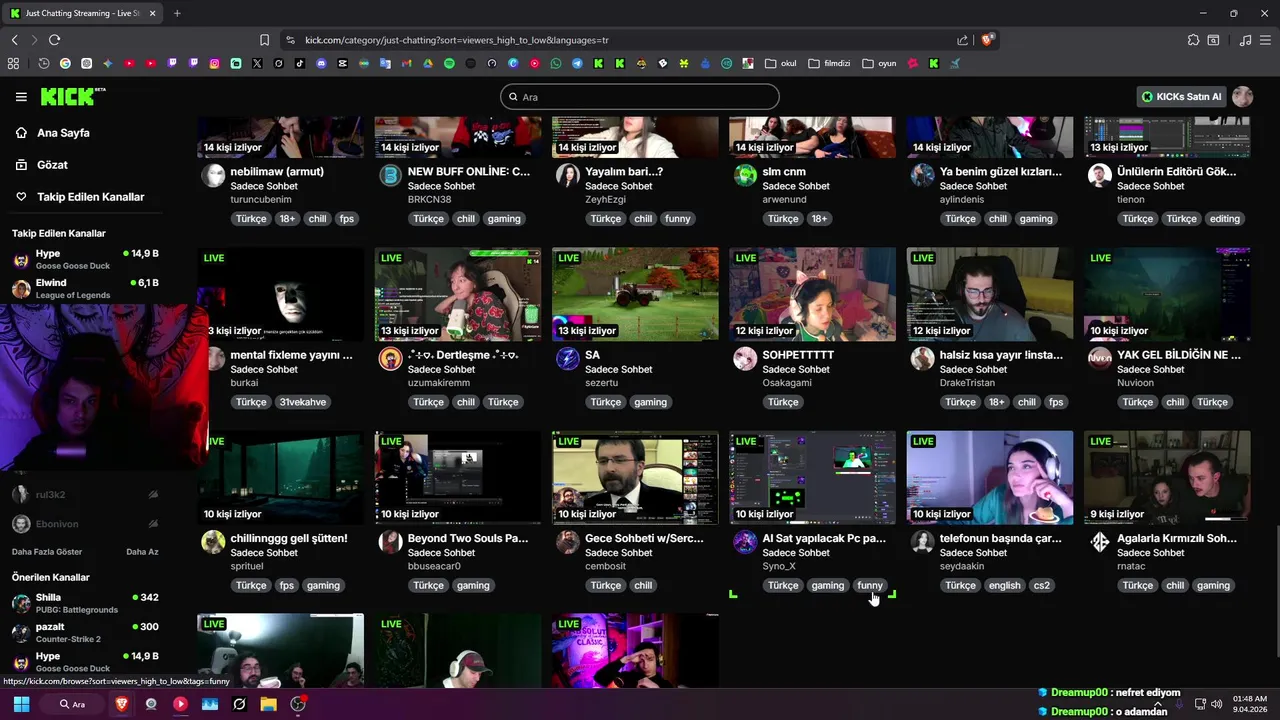Open the Telegram bookmark

click(x=577, y=63)
